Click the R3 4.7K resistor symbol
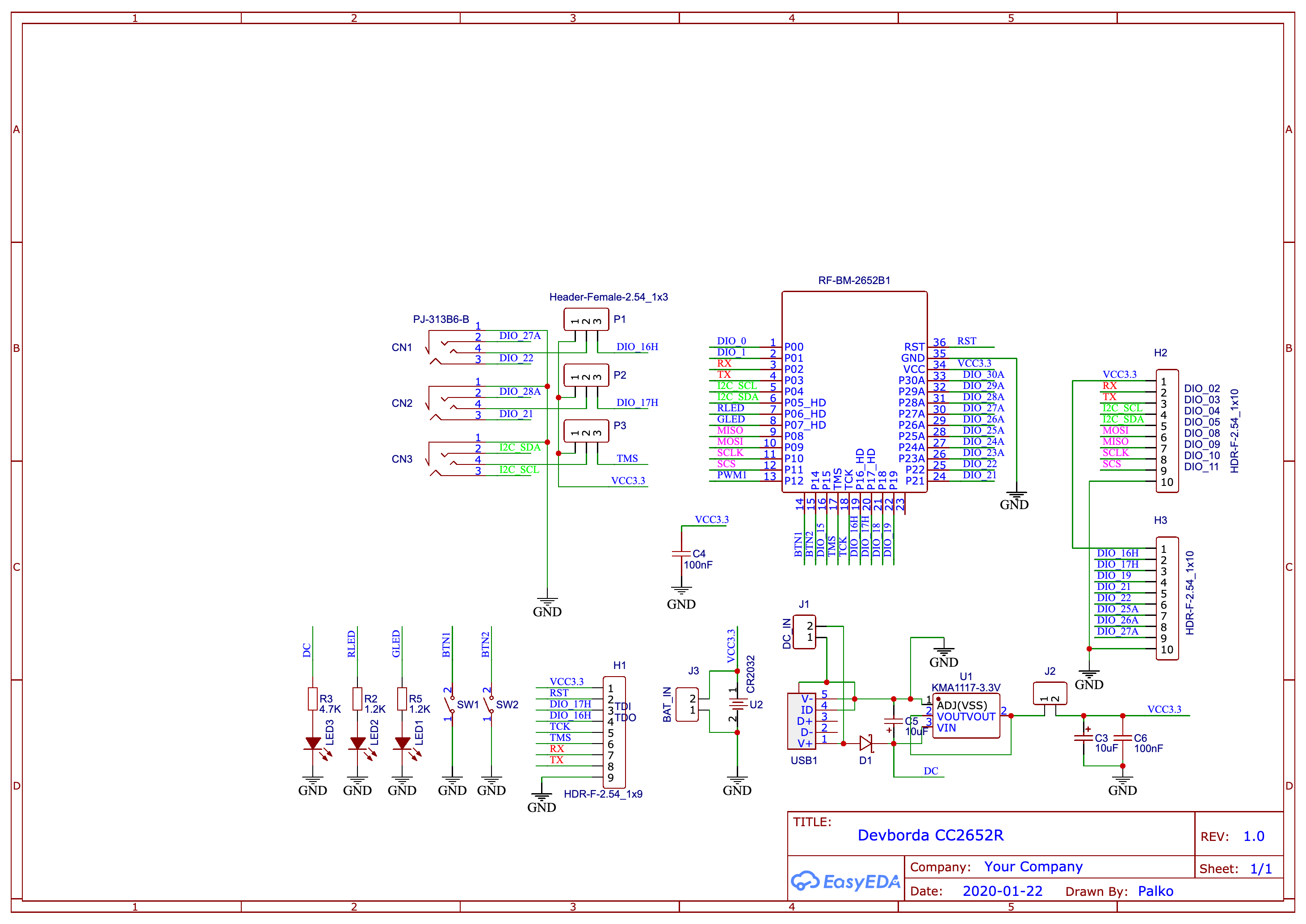Image resolution: width=1306 pixels, height=924 pixels. (x=312, y=698)
